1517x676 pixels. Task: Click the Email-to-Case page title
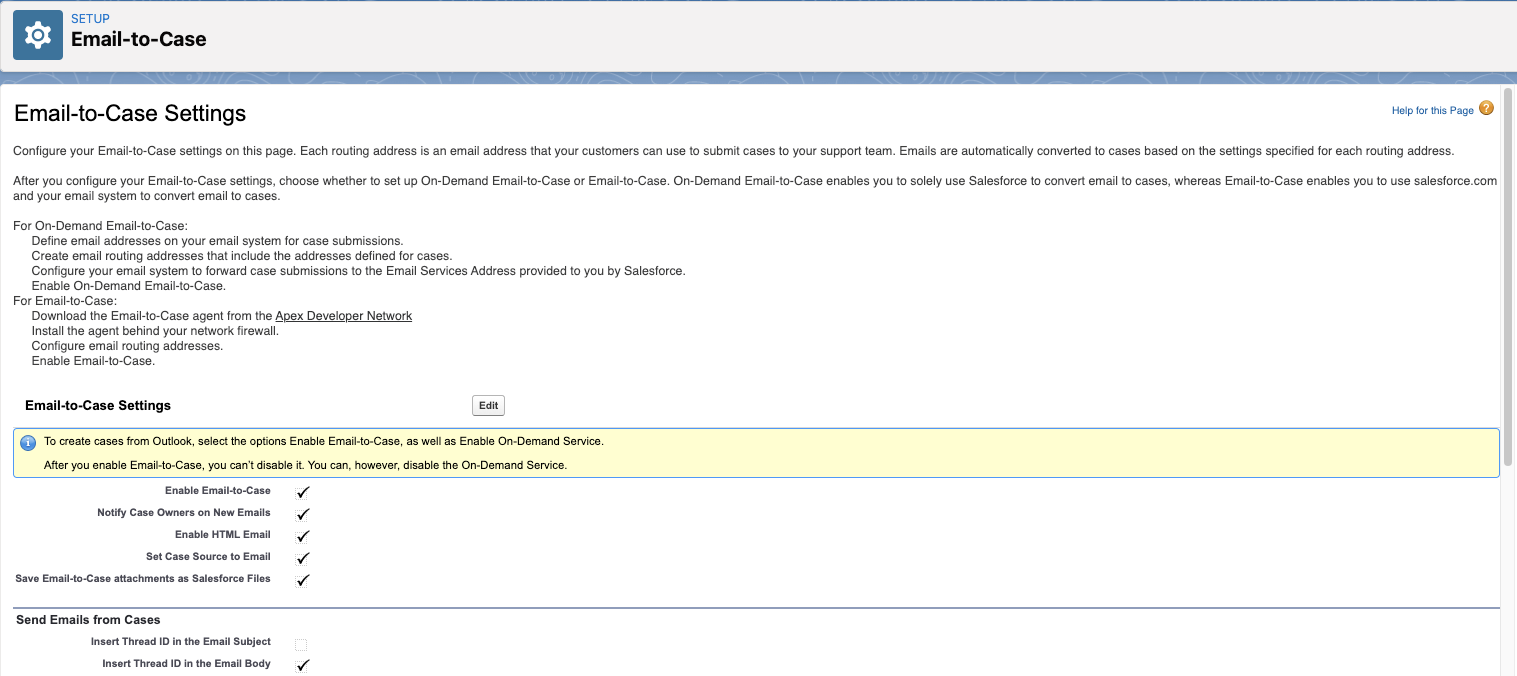click(x=139, y=40)
